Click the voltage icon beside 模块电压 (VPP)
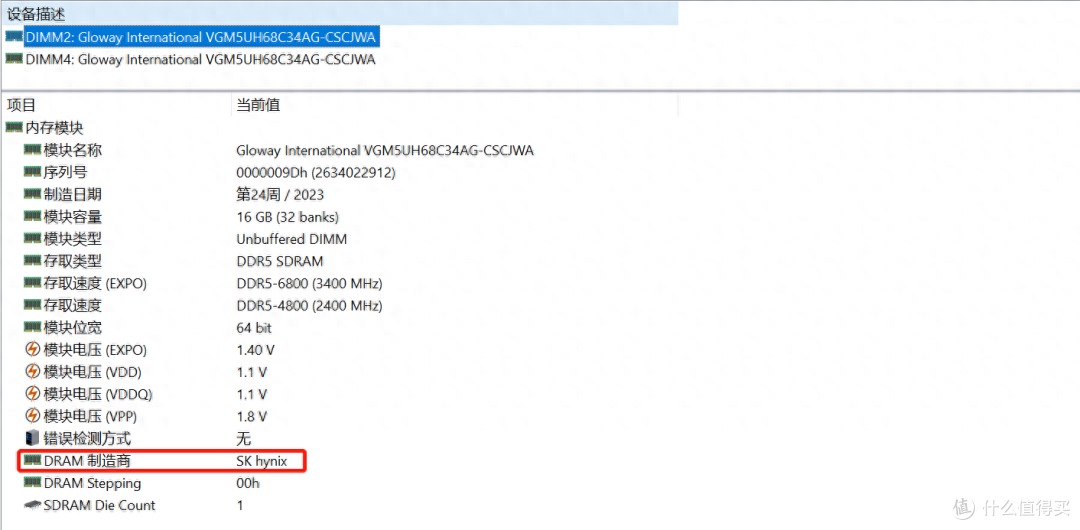The height and width of the screenshot is (530, 1080). click(32, 416)
